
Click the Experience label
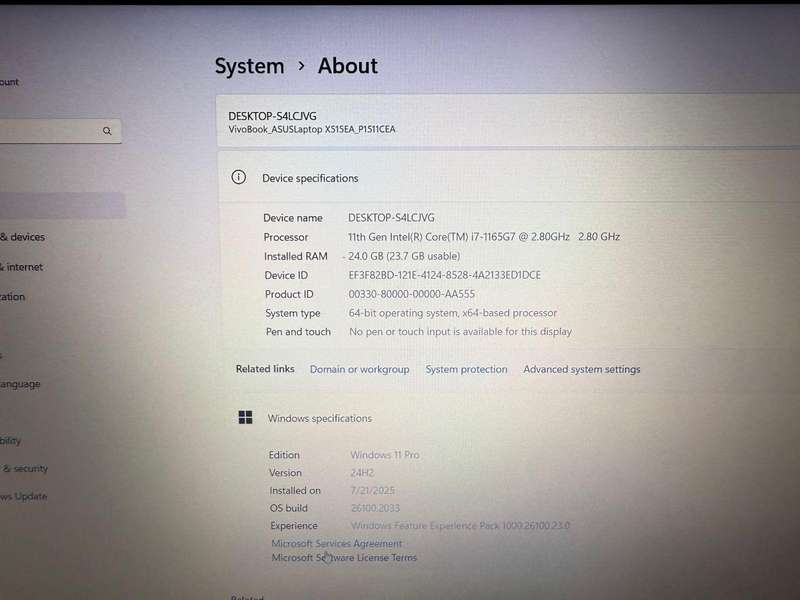coord(294,526)
